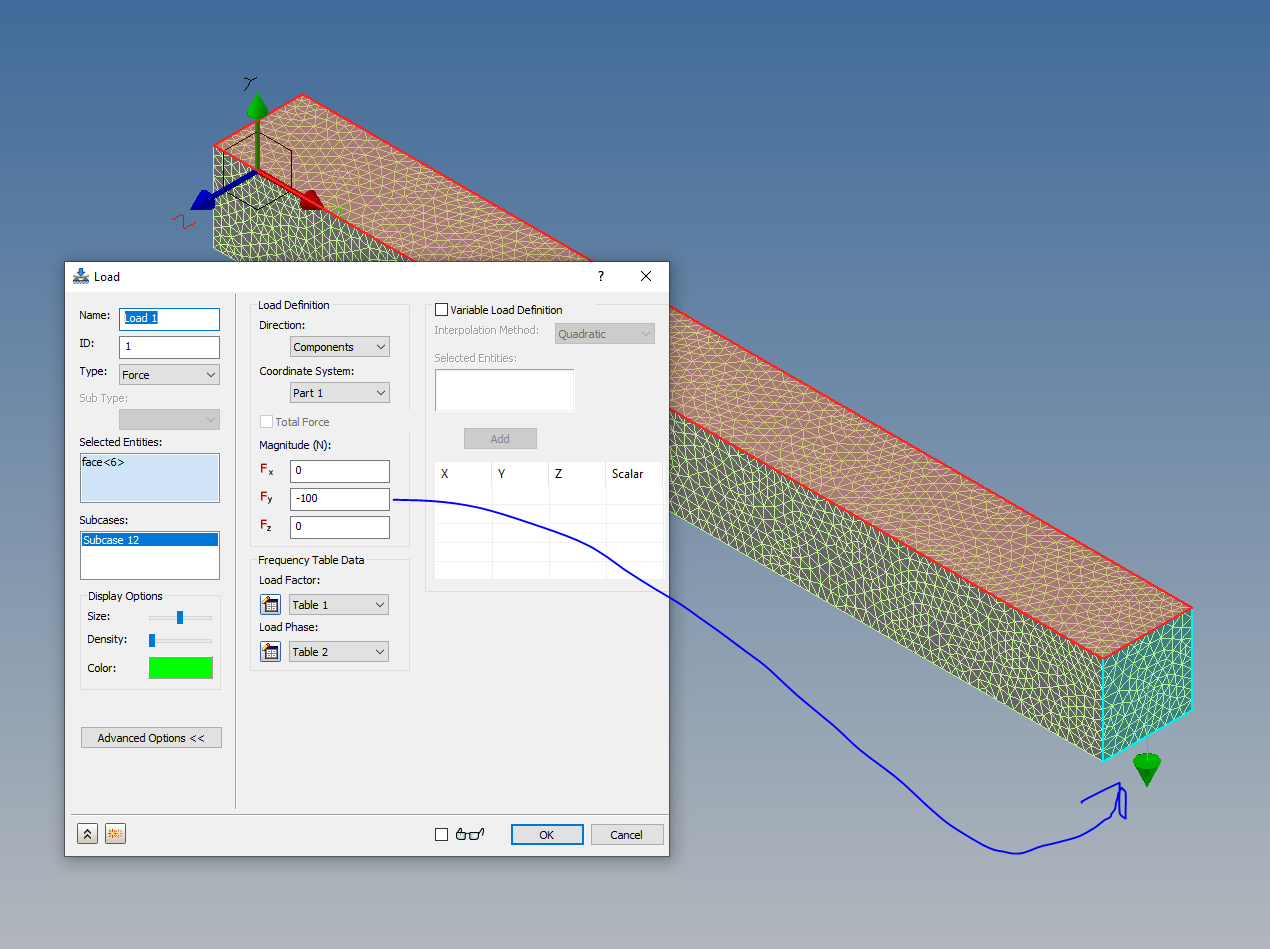Click the burst/flash icon next to collapse arrows
This screenshot has height=949, width=1270.
(x=115, y=833)
